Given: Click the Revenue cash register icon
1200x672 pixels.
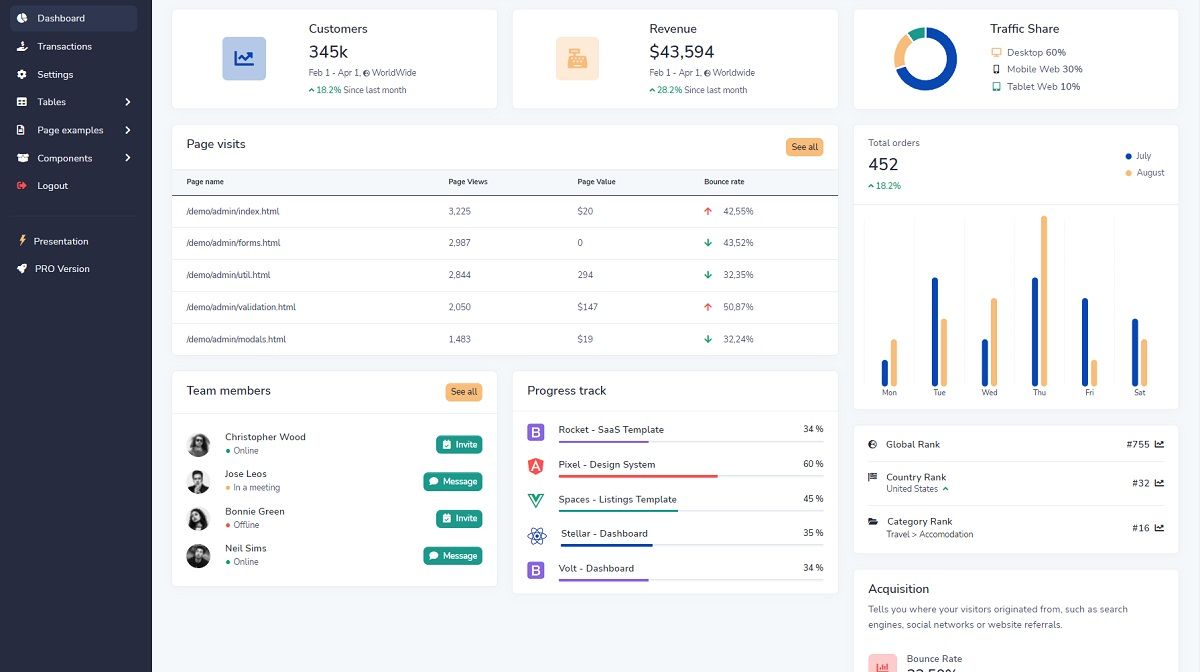Looking at the screenshot, I should (578, 57).
